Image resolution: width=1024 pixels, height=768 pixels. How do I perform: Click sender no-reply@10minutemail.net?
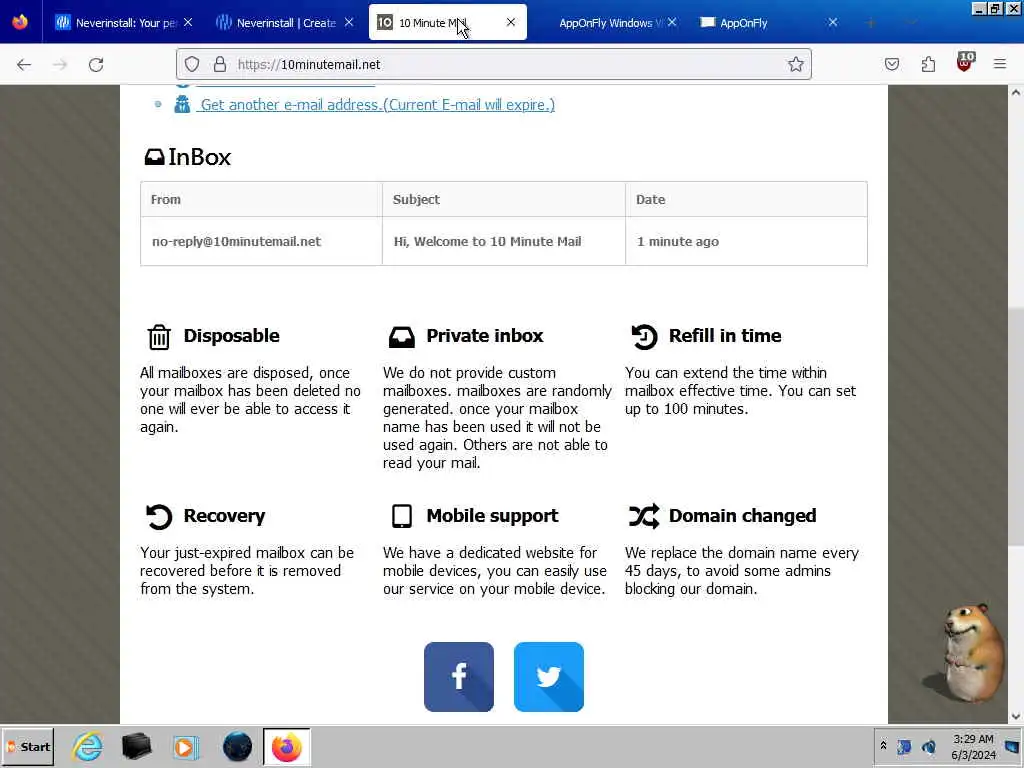pos(236,242)
